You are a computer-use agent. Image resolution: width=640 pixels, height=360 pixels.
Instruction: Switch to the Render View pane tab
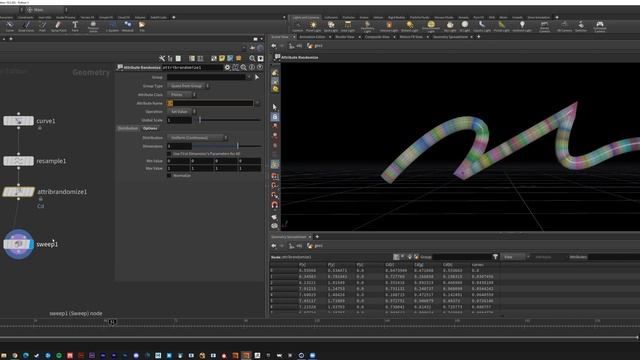345,37
